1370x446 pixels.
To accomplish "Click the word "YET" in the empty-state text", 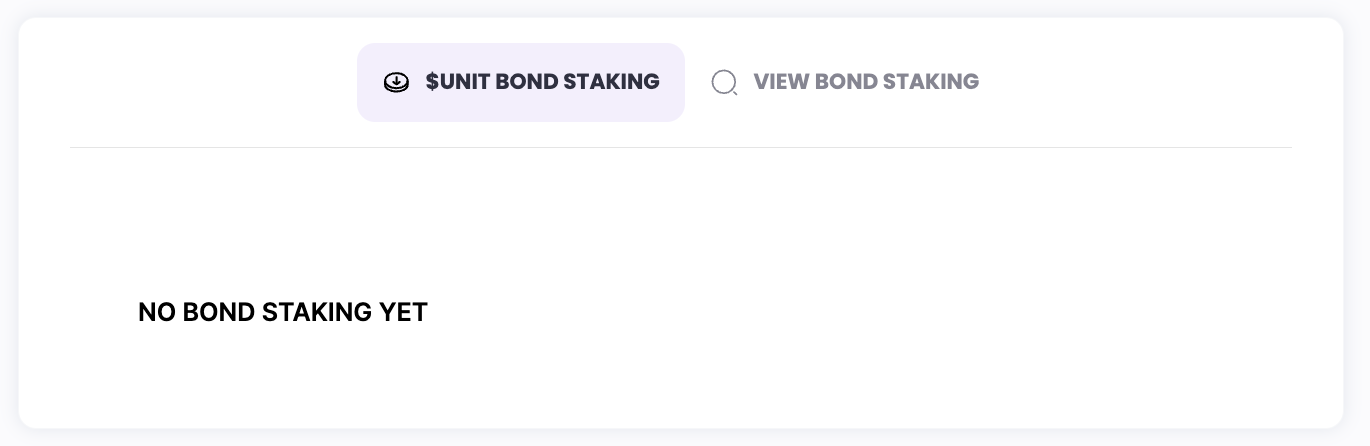I will click(403, 312).
